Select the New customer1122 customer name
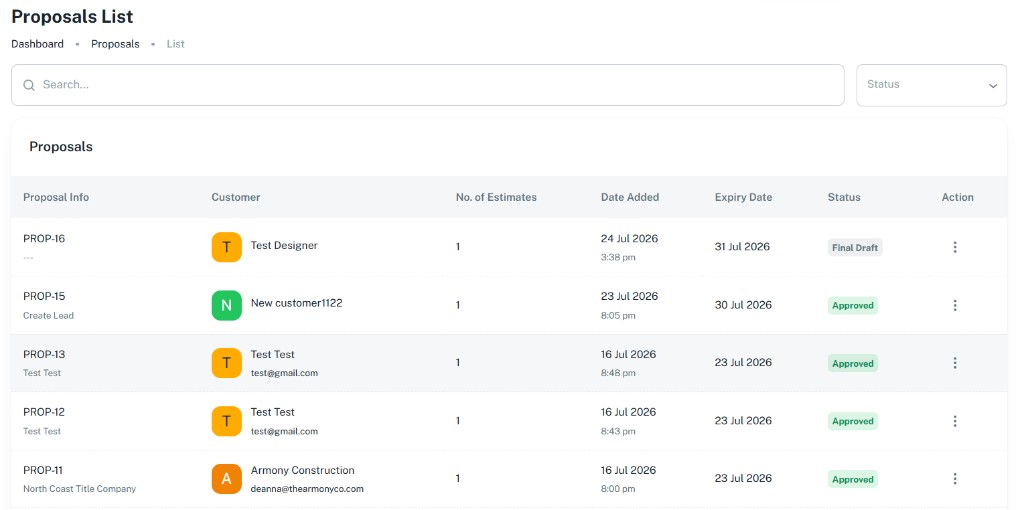 click(x=296, y=303)
